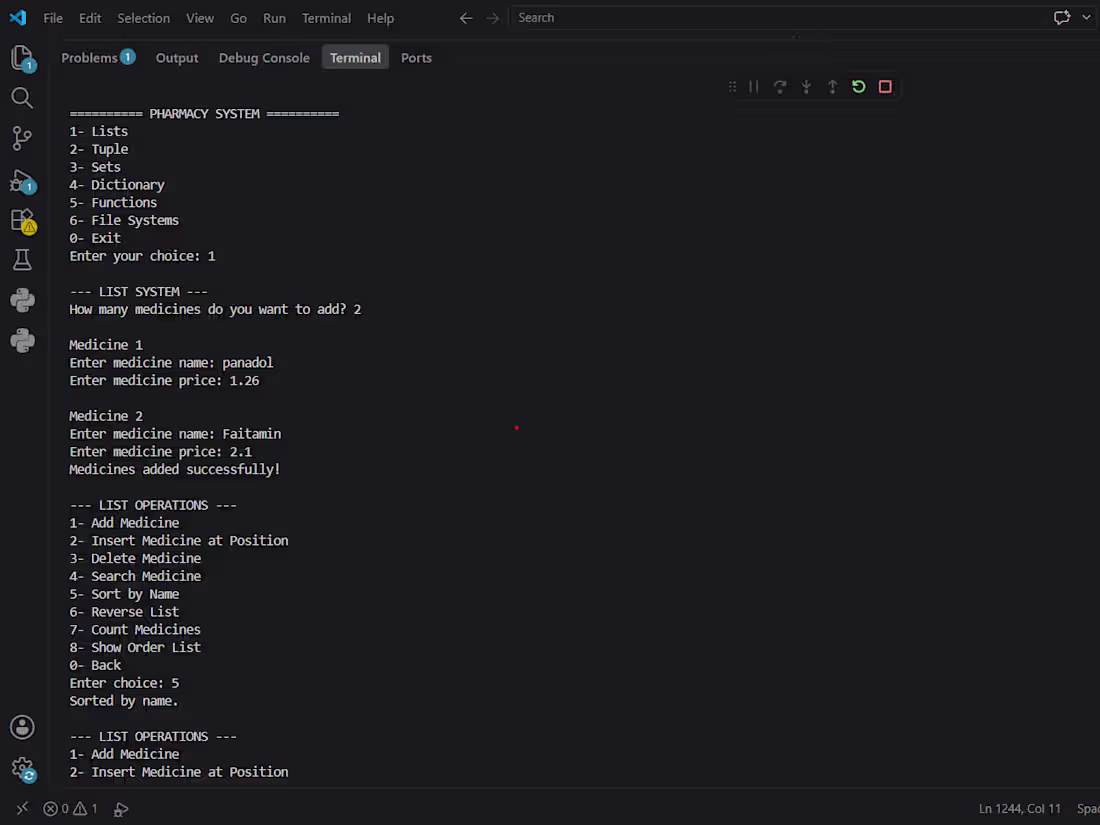Viewport: 1100px width, 825px height.
Task: Click the 'Enter choice: 5' line
Action: coord(124,683)
